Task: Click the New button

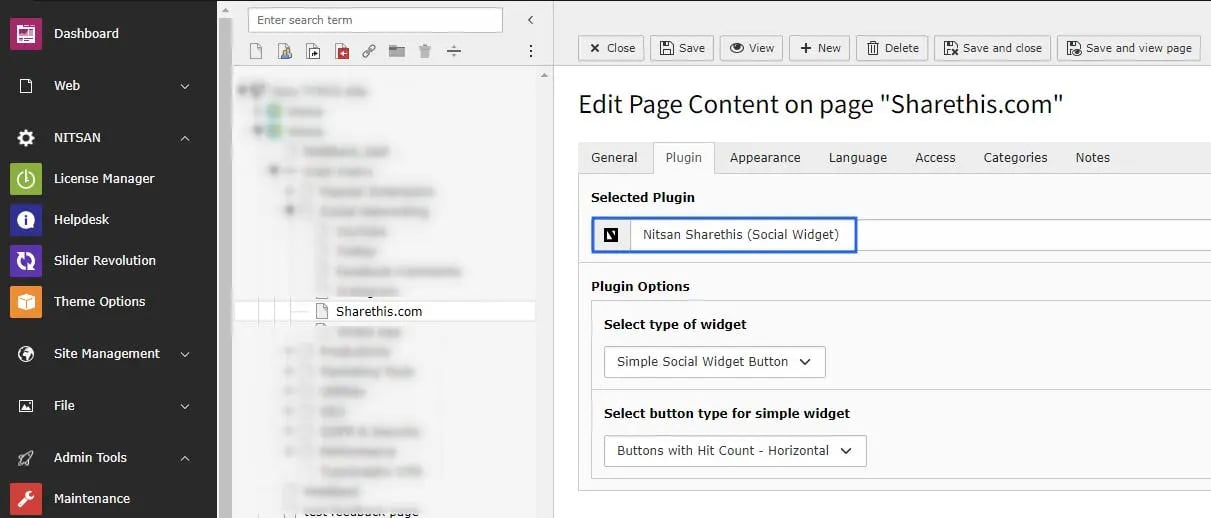Action: [x=819, y=48]
